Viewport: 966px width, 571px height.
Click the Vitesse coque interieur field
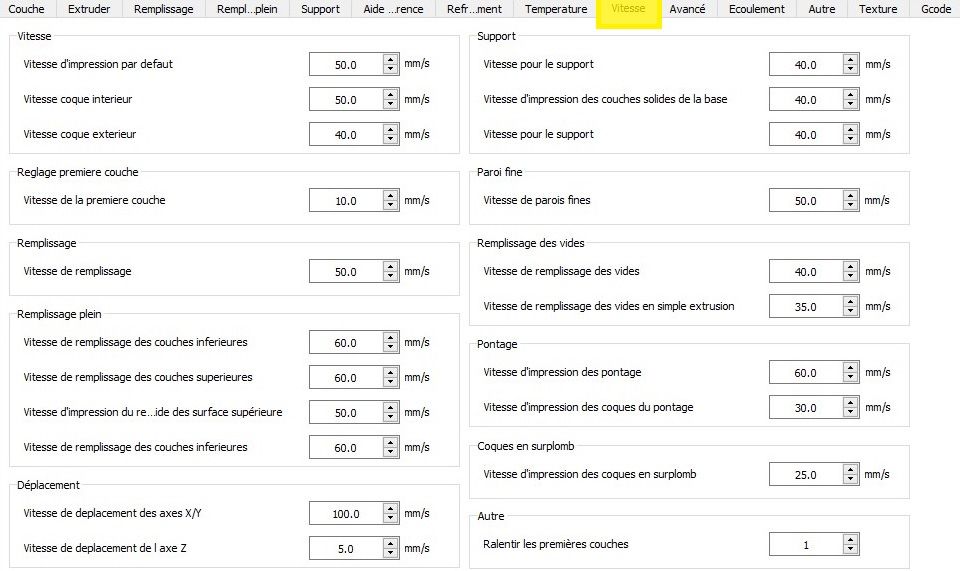345,100
